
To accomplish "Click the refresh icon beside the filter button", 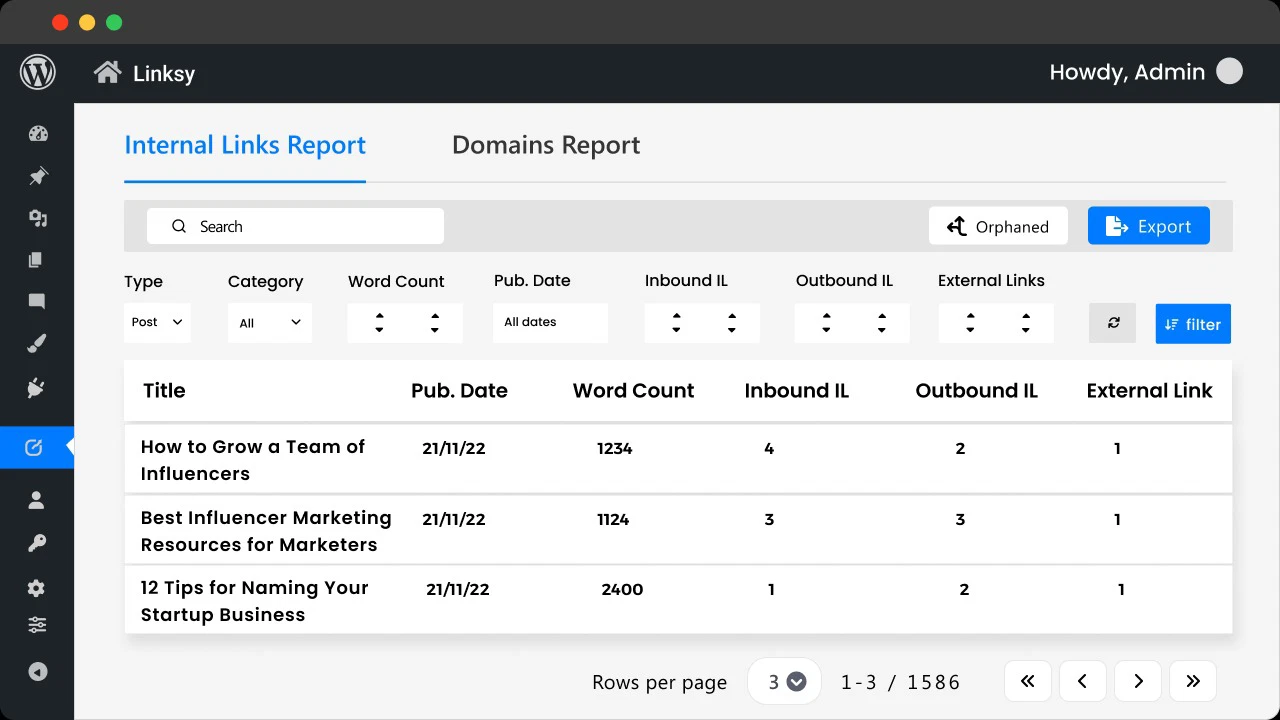I will click(1112, 323).
